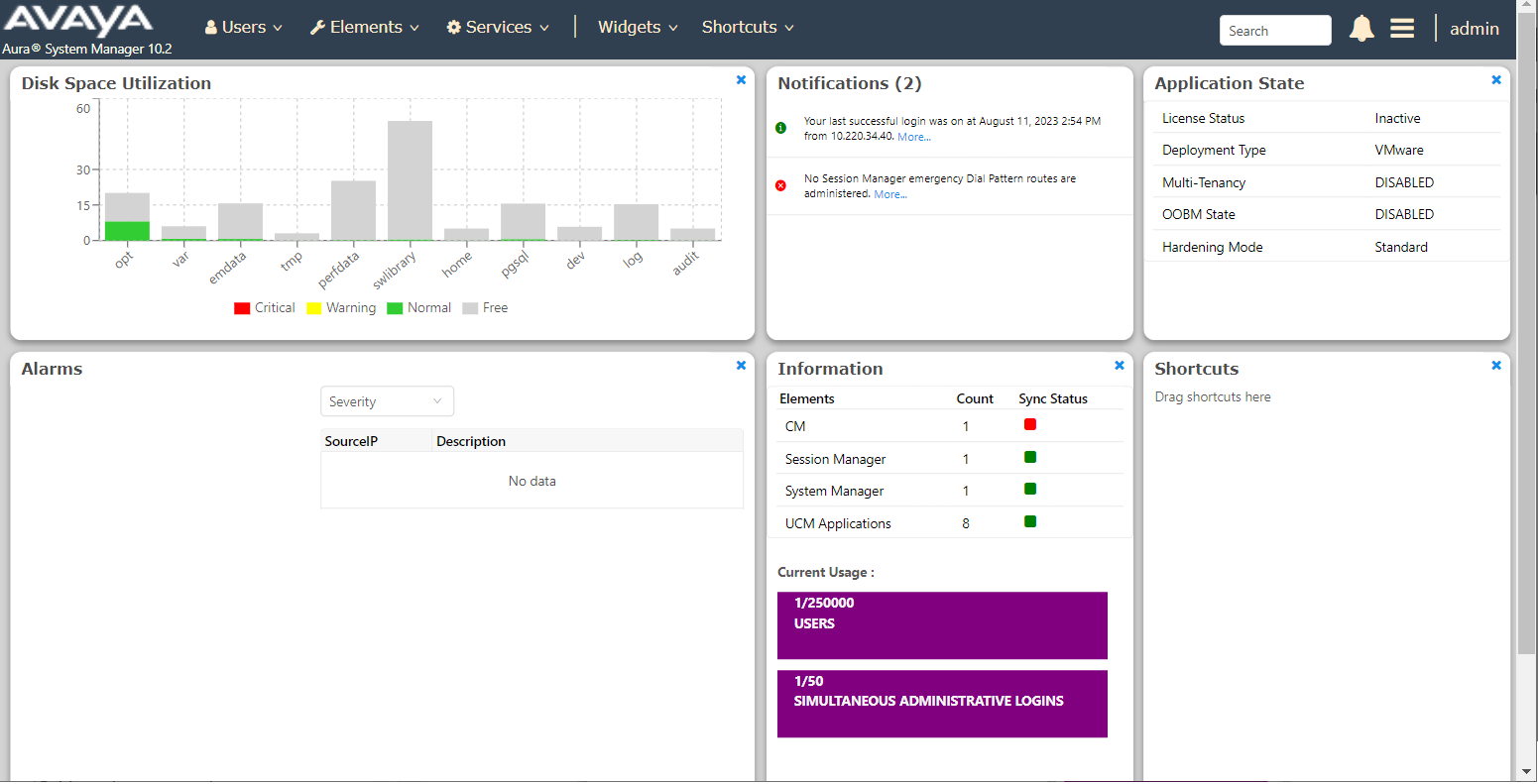Open the Services menu
The height and width of the screenshot is (784, 1538).
coord(498,28)
